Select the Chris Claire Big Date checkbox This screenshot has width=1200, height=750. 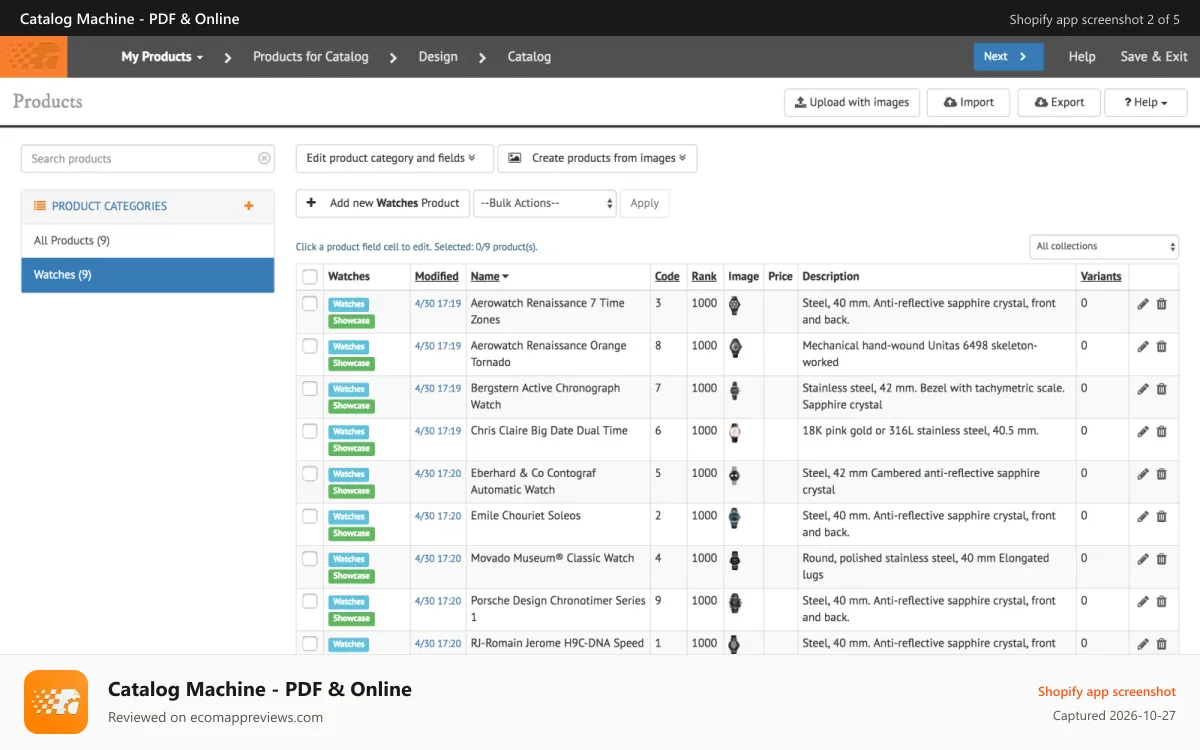(310, 431)
